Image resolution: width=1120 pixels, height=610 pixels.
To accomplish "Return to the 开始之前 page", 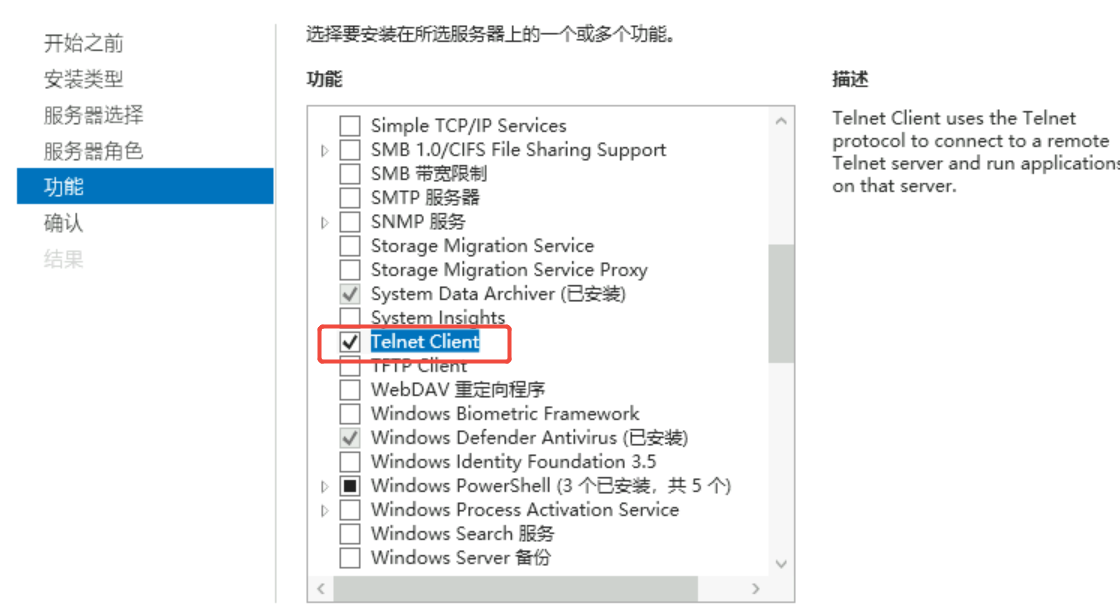I will (83, 43).
